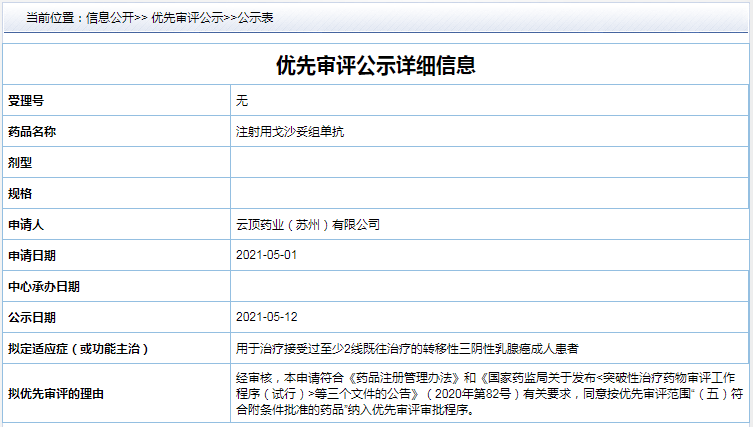This screenshot has width=753, height=427.
Task: Click the 拟优先审评的理由 row label
Action: point(56,394)
